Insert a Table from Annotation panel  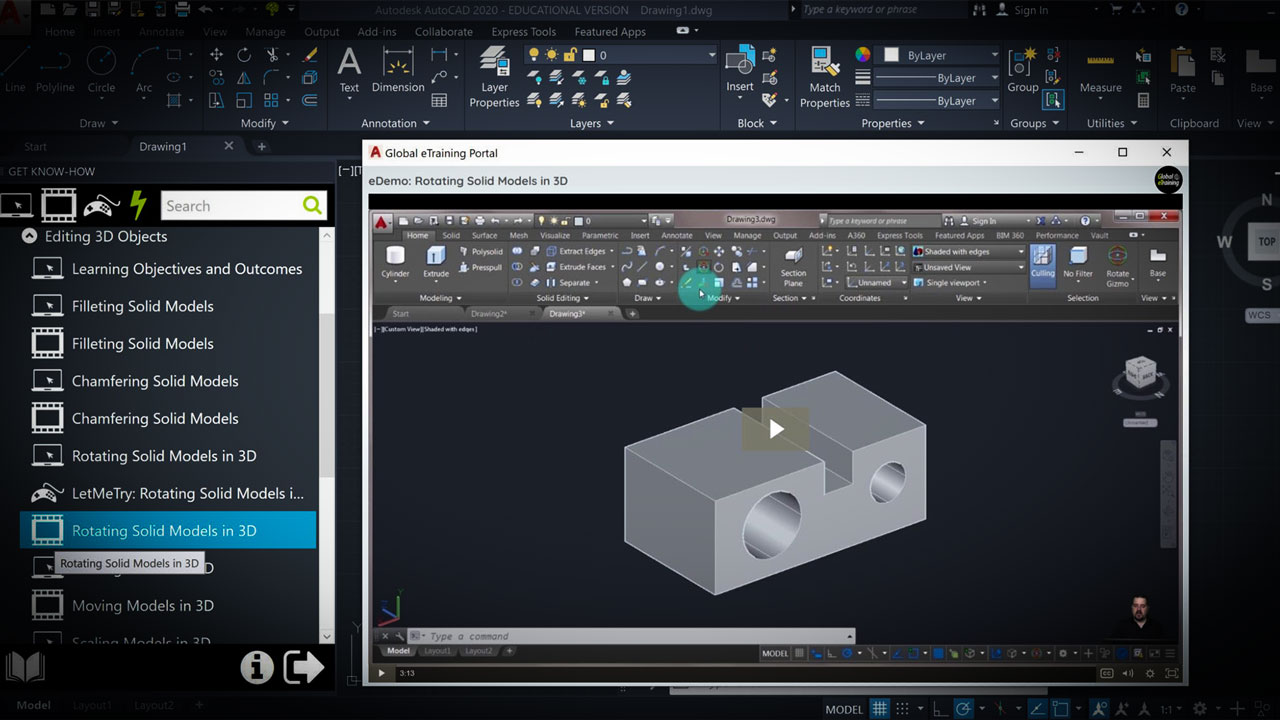[439, 100]
